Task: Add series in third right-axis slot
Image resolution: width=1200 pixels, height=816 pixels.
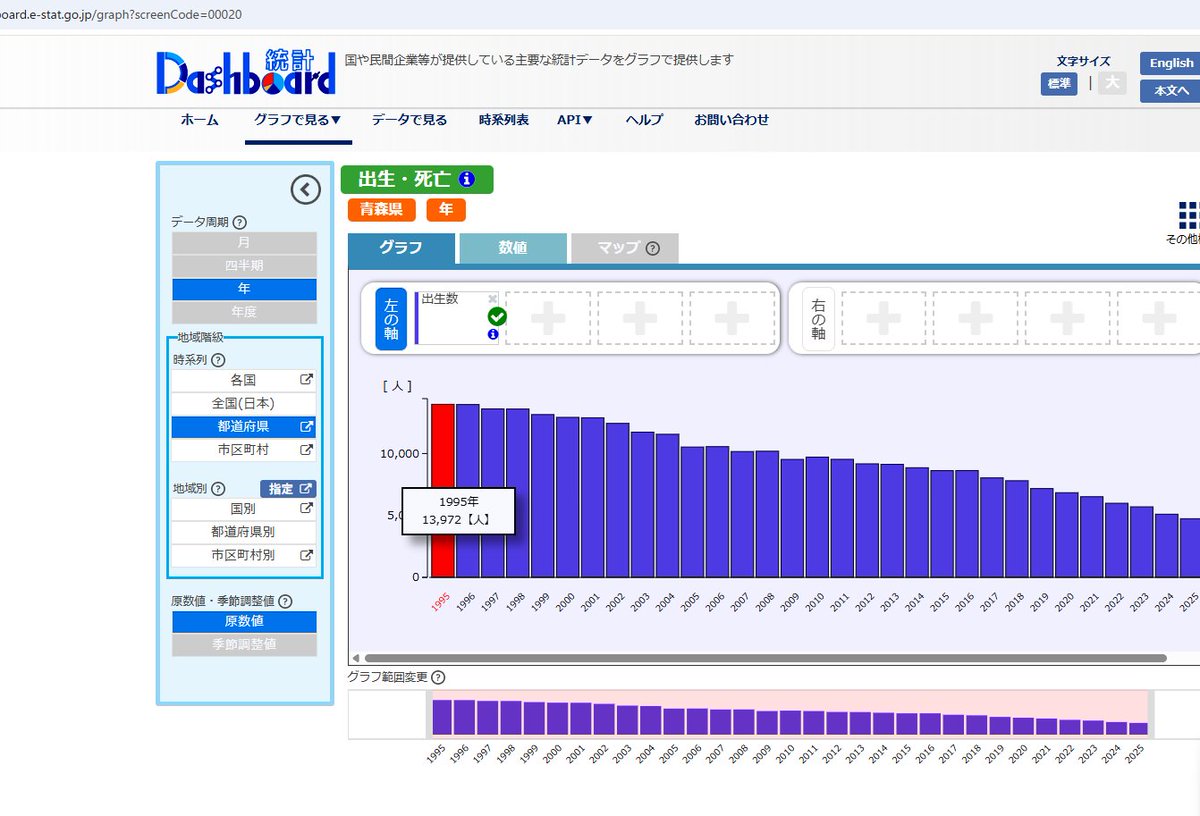Action: click(1068, 319)
